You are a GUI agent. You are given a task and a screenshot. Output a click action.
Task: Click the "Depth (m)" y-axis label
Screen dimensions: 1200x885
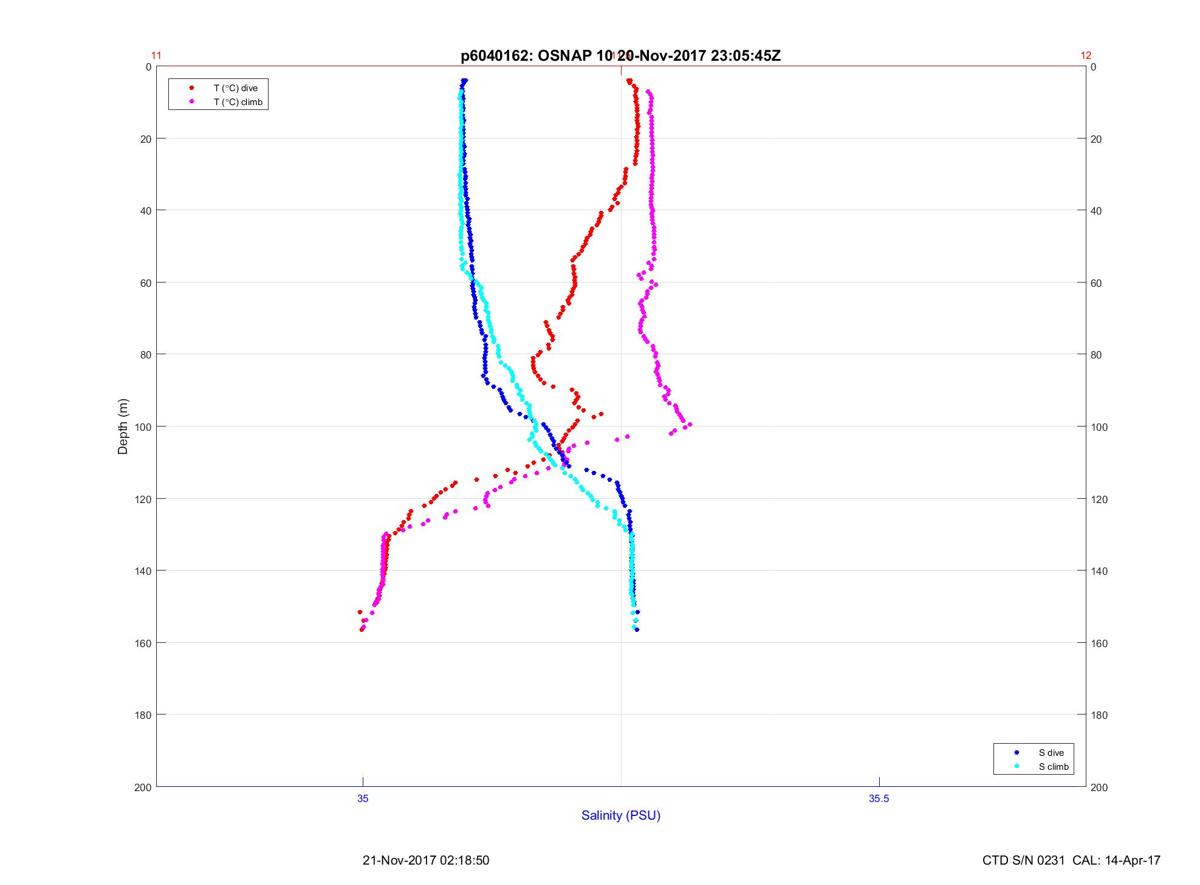124,427
